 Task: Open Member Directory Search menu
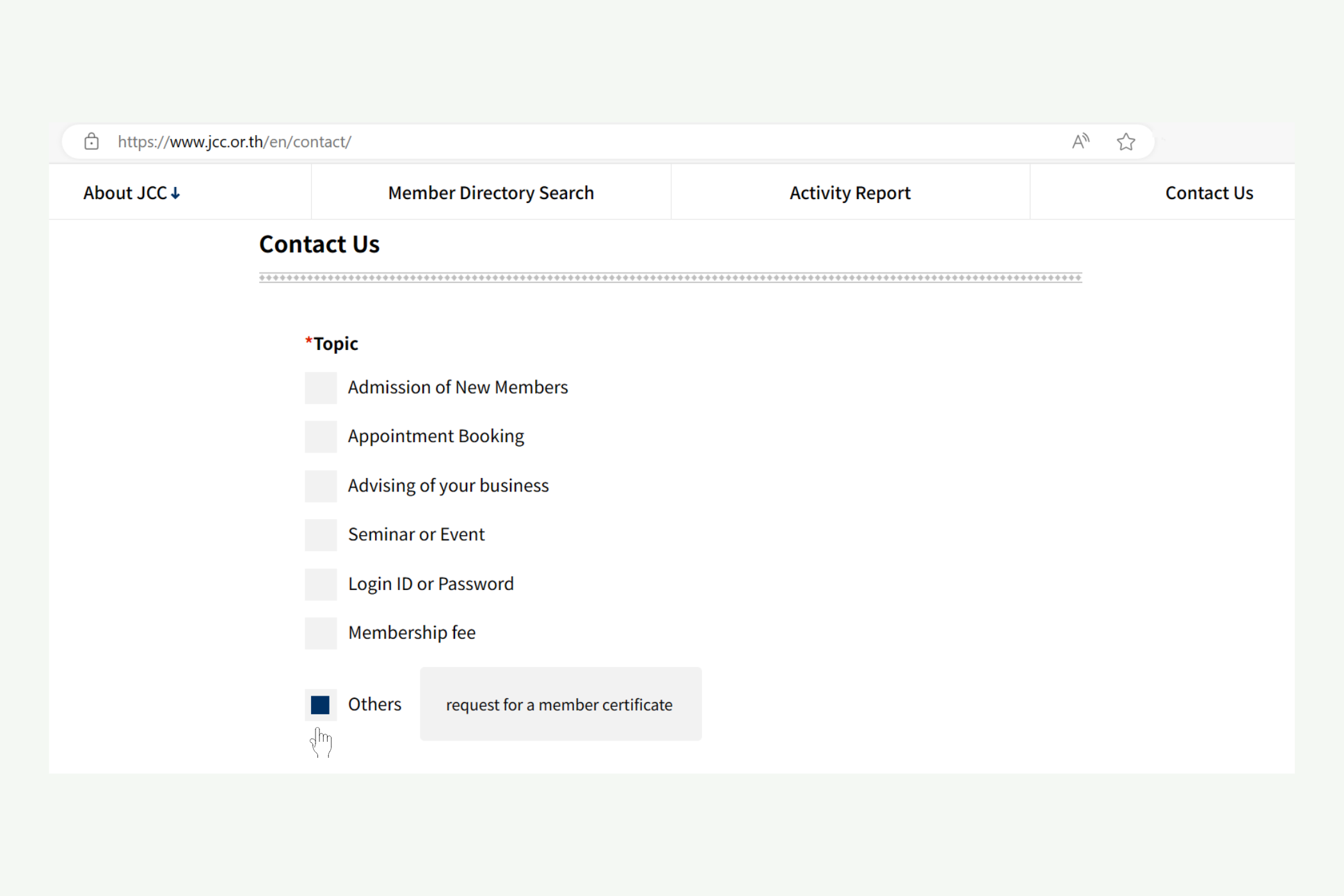coord(491,193)
